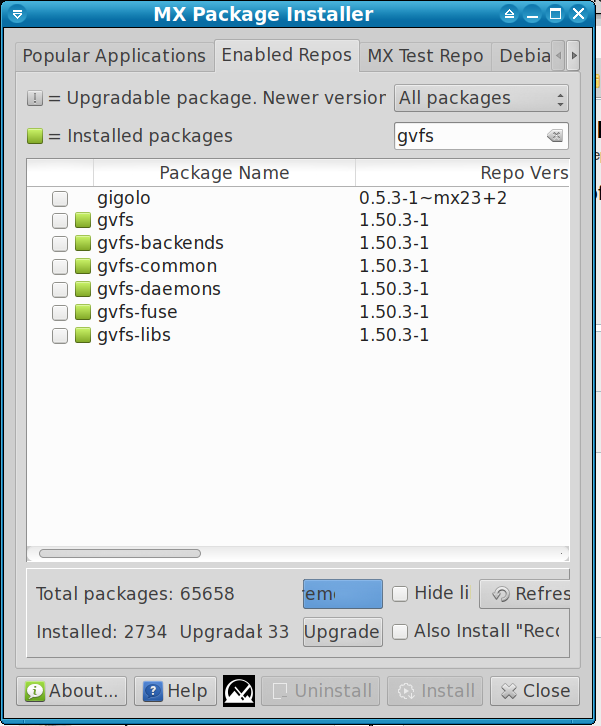Switch to the Debian tab

tap(522, 56)
